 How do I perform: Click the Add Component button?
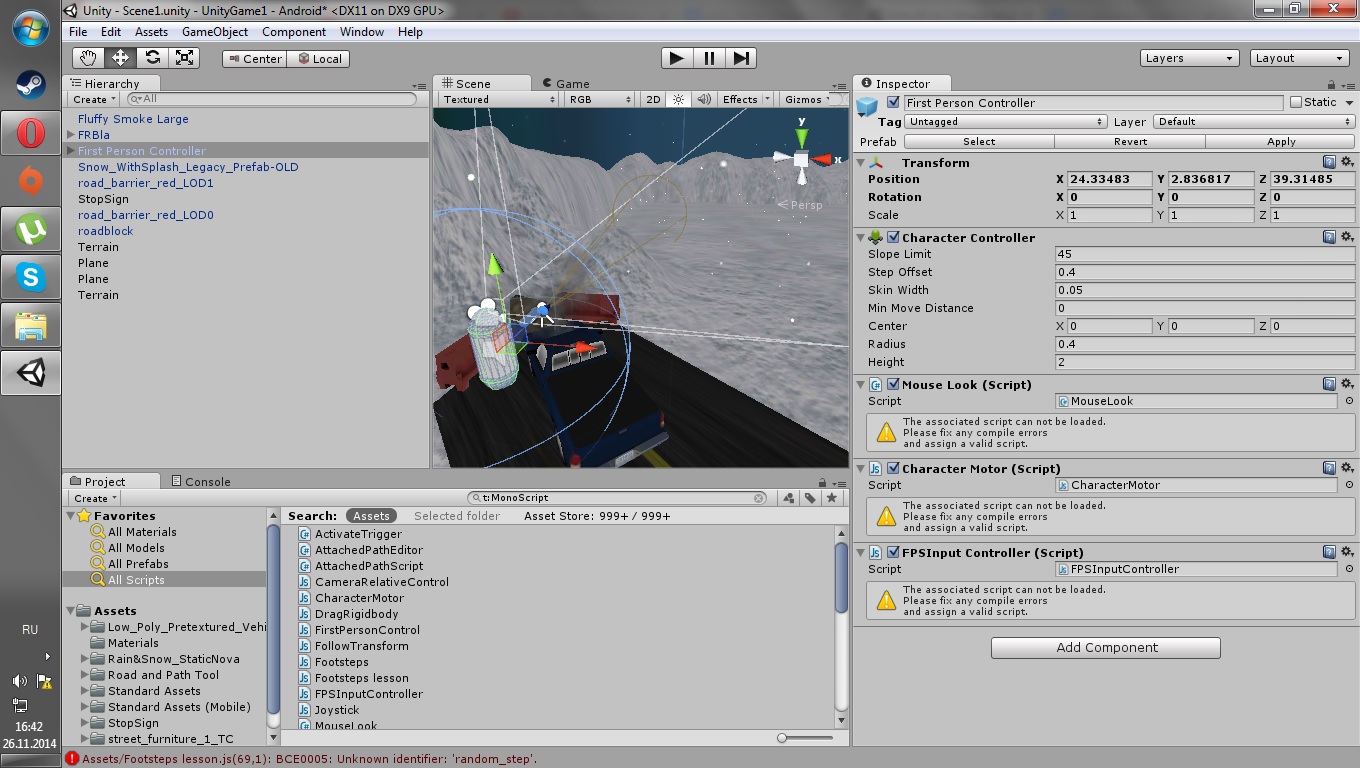click(1106, 647)
